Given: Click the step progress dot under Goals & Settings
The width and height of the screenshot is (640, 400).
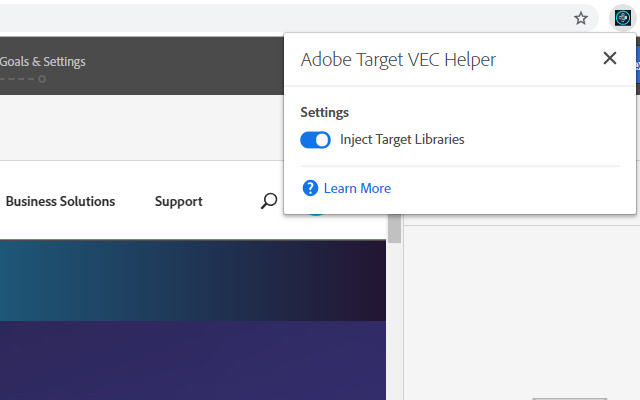Looking at the screenshot, I should (x=42, y=78).
